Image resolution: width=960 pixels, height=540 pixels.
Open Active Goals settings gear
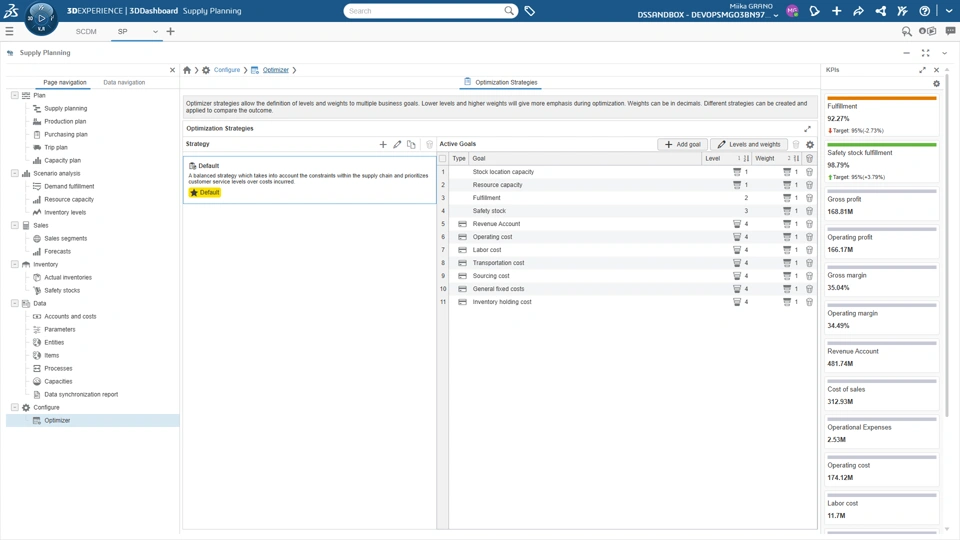810,144
